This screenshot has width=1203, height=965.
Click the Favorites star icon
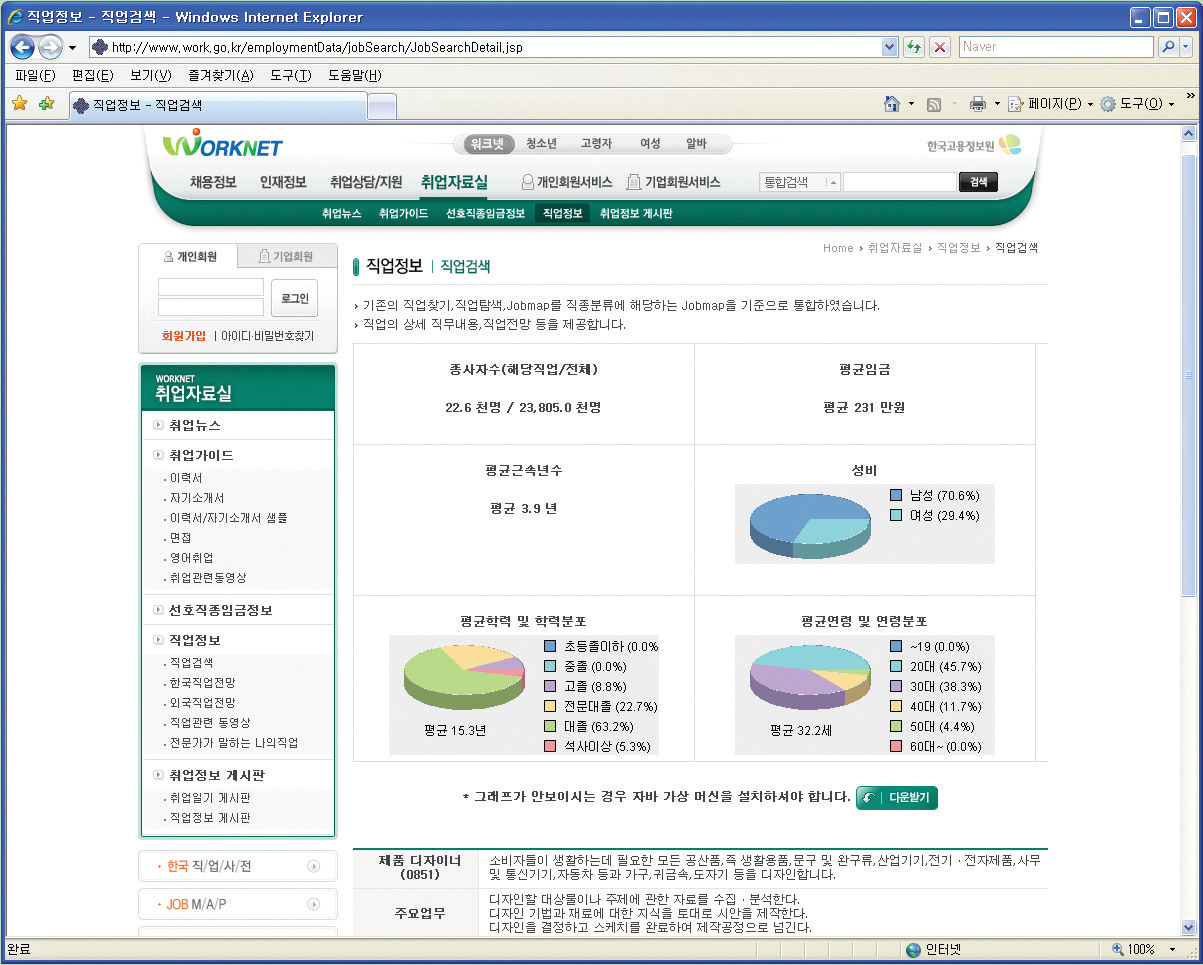[19, 104]
